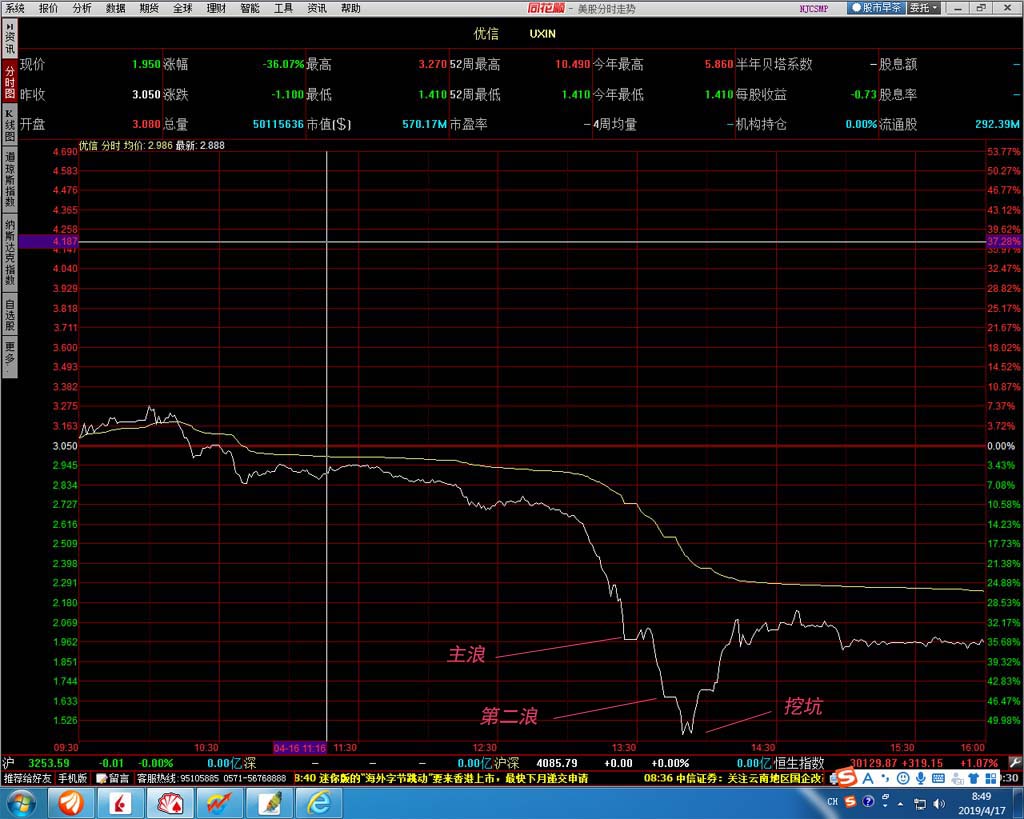Select the 分时图 sidebar tab
Viewport: 1024px width, 819px height.
[10, 81]
